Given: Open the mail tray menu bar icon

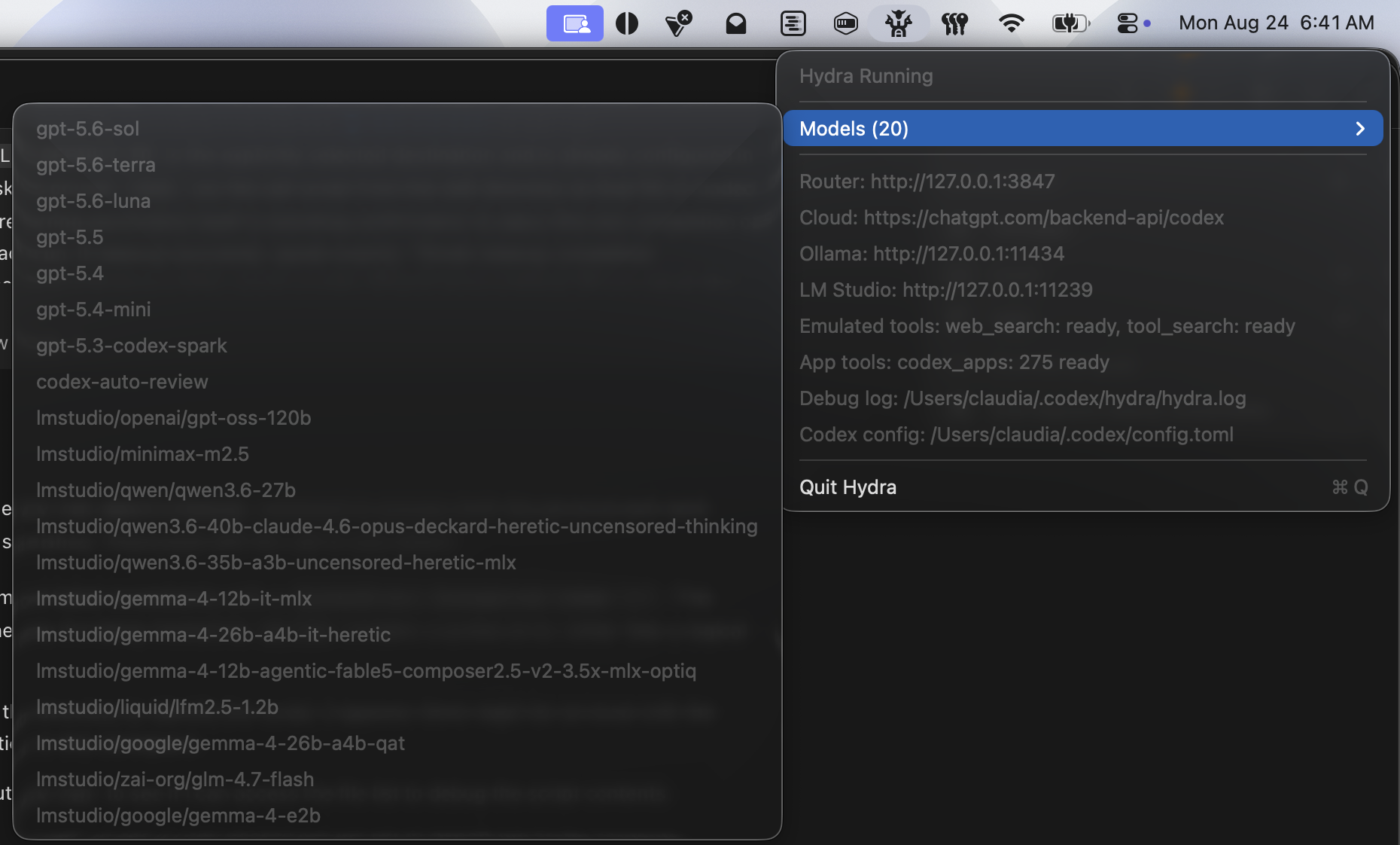Looking at the screenshot, I should pyautogui.click(x=735, y=24).
